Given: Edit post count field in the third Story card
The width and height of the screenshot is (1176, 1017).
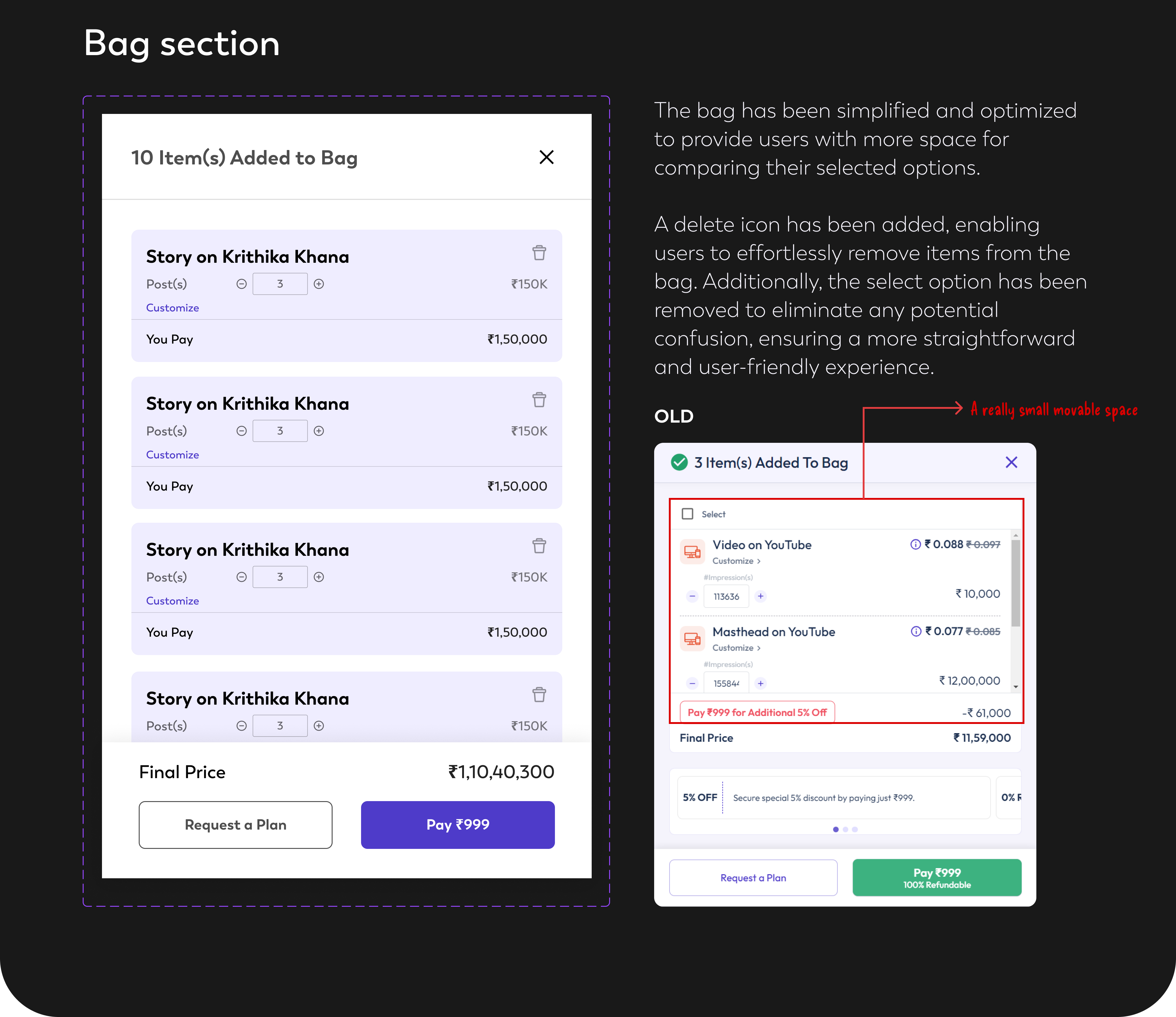Looking at the screenshot, I should [x=280, y=577].
